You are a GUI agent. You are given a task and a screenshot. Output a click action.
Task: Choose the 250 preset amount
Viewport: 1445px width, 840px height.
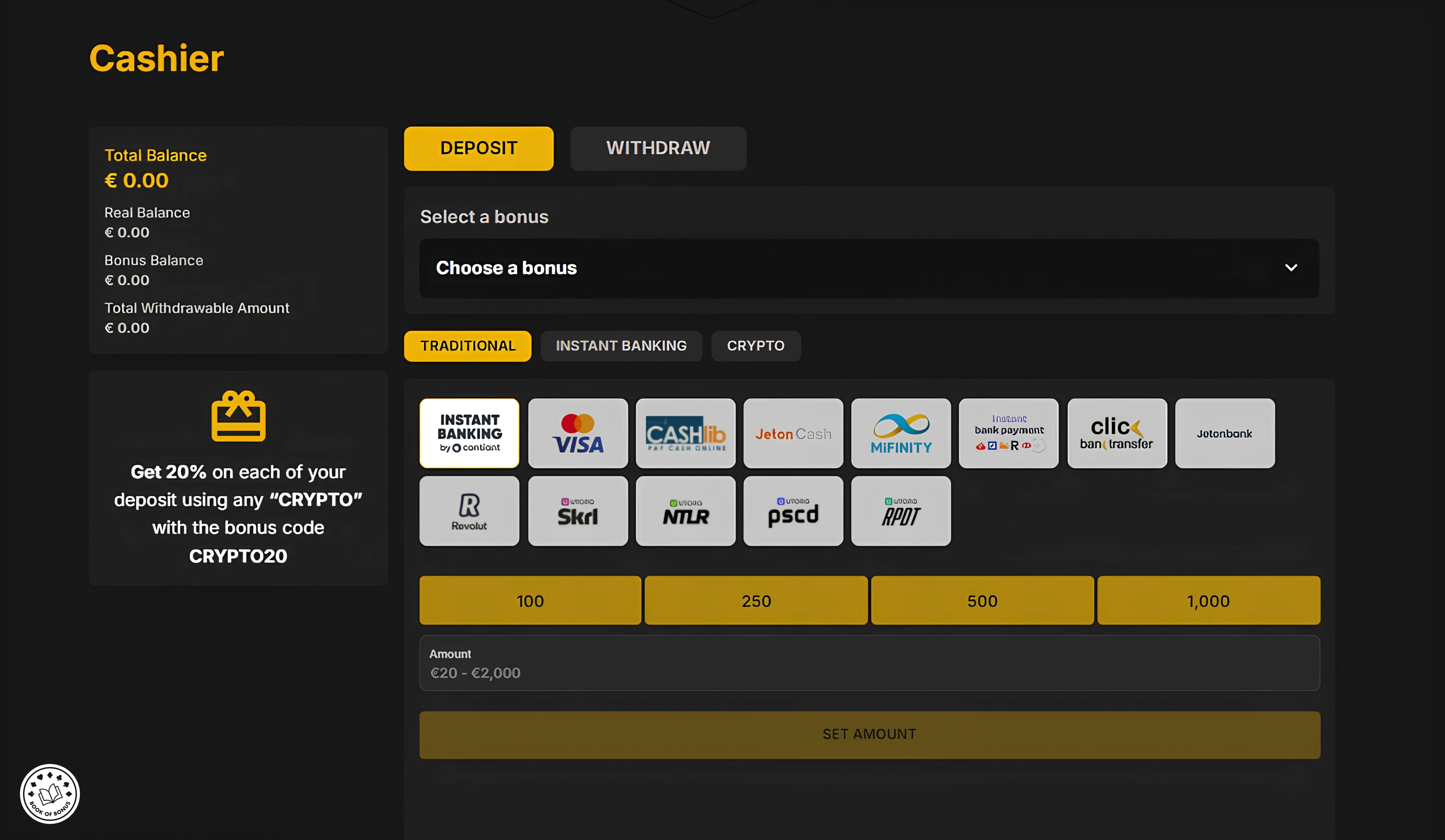[x=756, y=600]
